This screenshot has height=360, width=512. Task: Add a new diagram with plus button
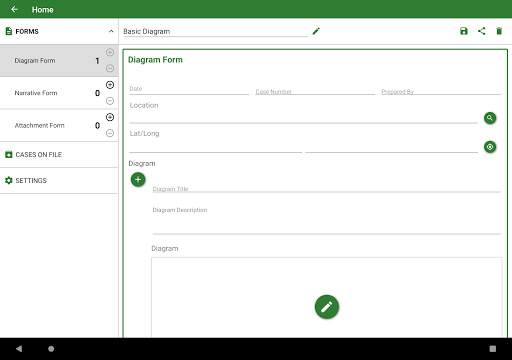click(x=138, y=180)
